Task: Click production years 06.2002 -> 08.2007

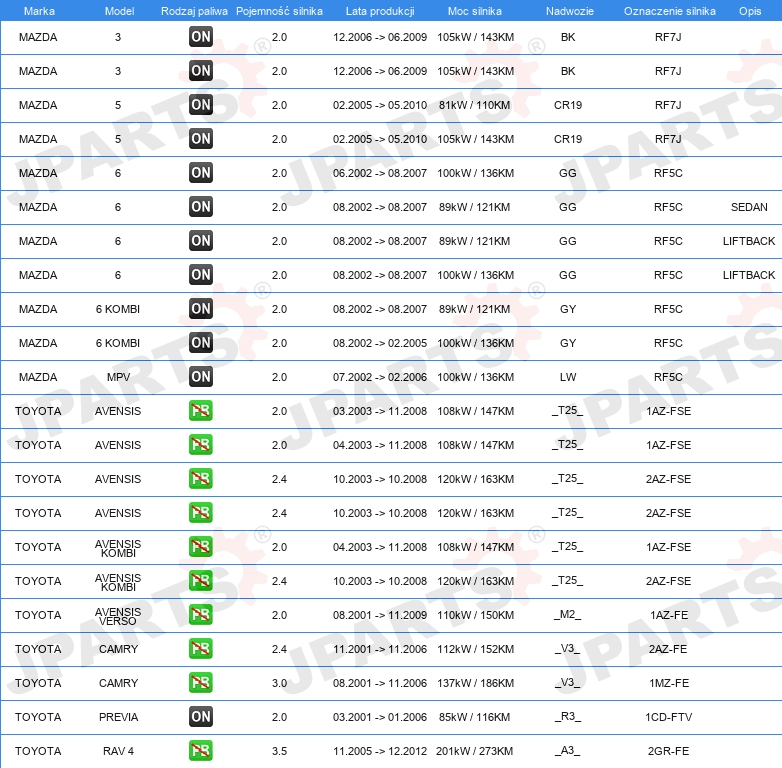Action: pos(380,173)
